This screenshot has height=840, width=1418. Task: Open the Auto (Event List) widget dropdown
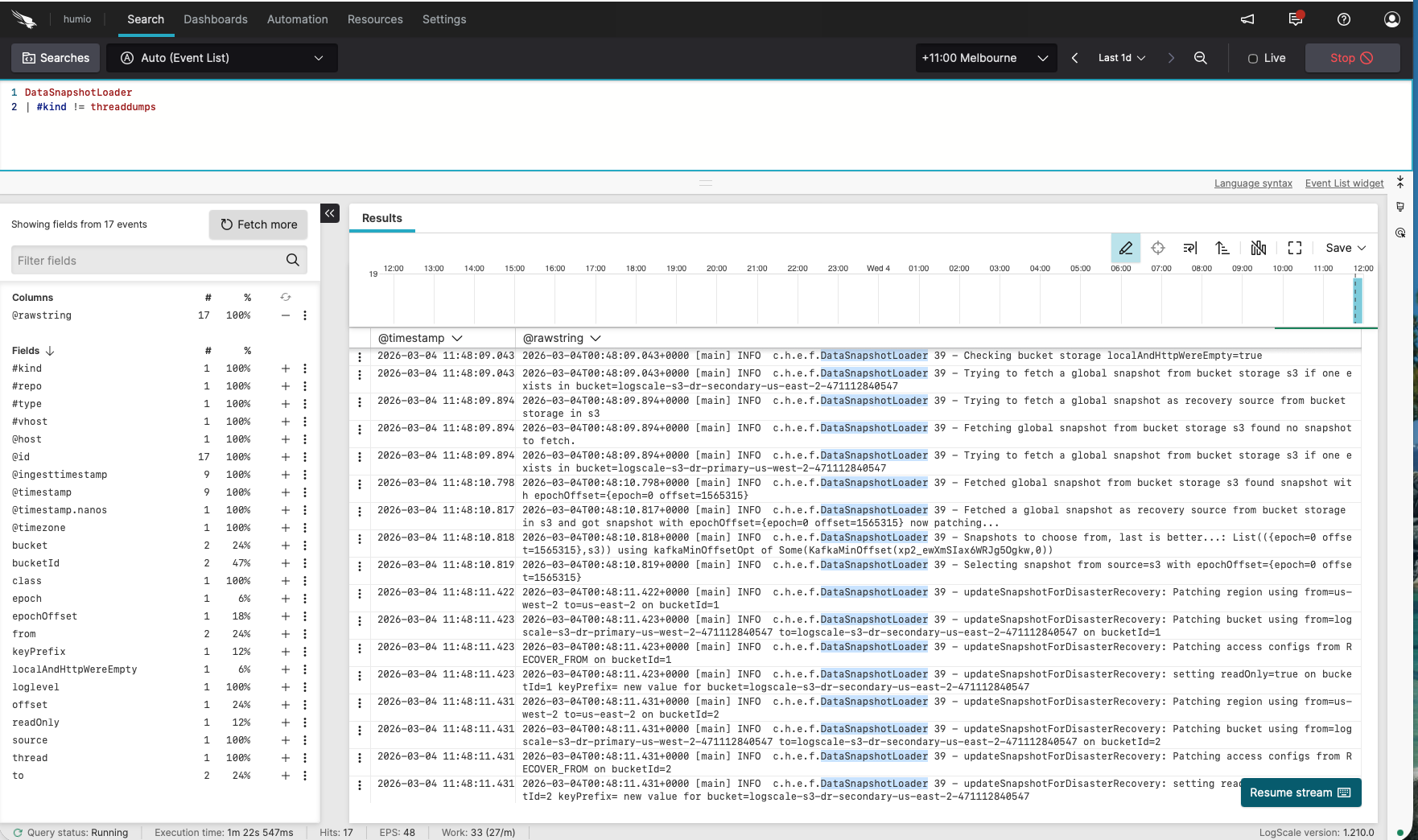coord(222,58)
